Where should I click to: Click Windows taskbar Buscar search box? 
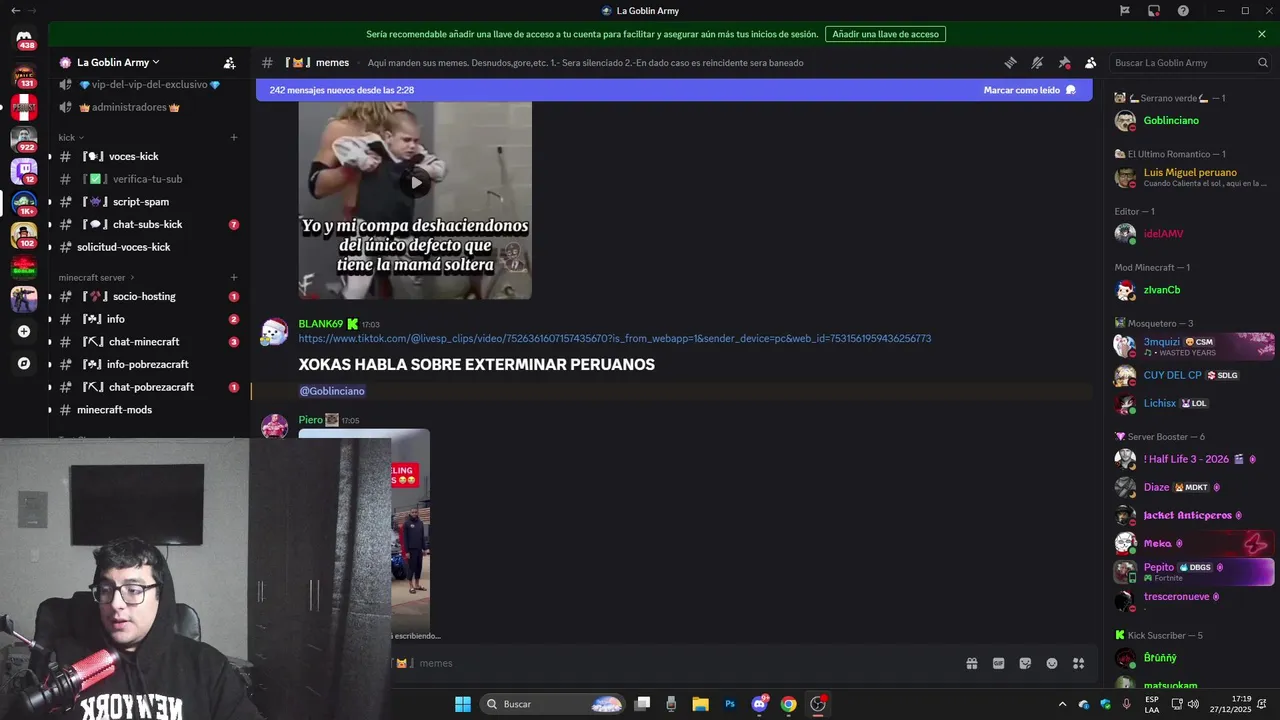551,704
